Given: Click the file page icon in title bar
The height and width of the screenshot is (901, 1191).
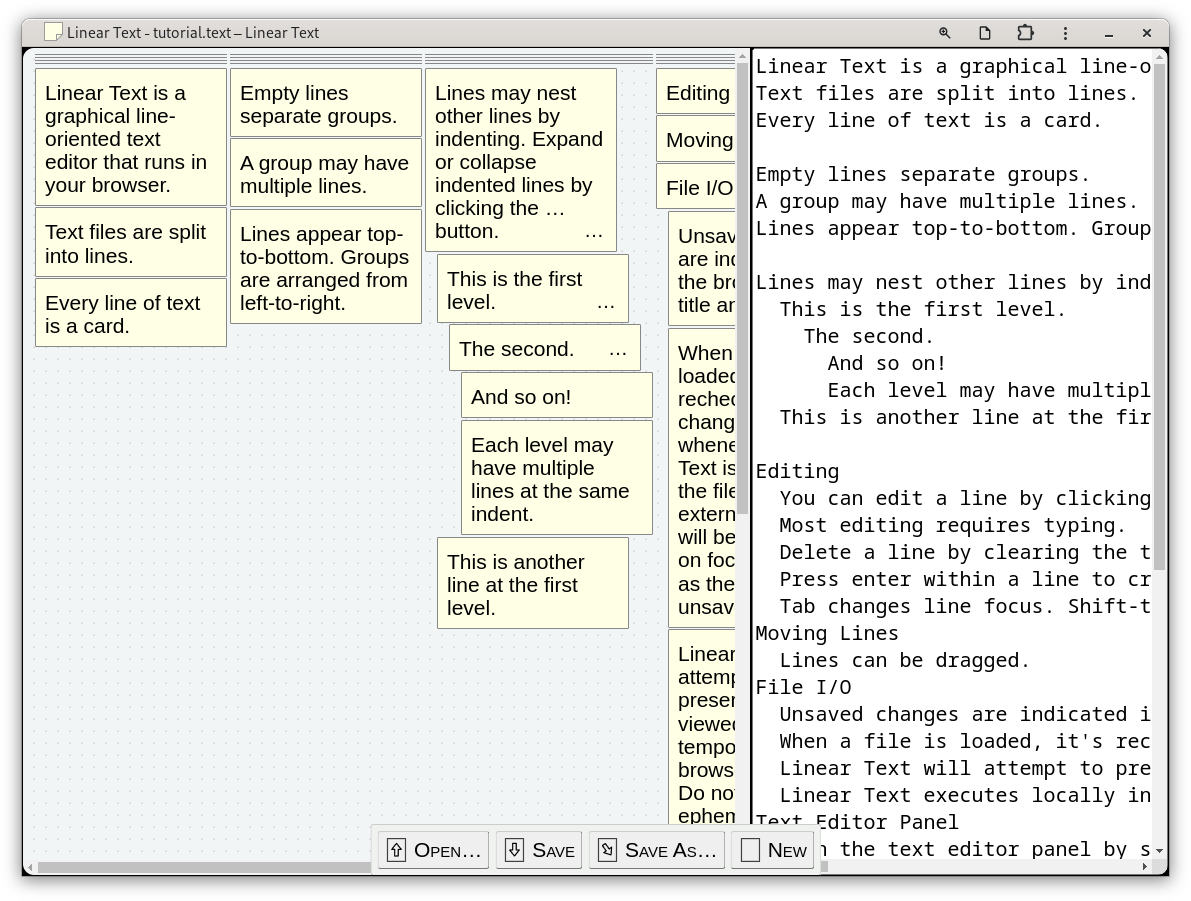Looking at the screenshot, I should click(x=984, y=33).
